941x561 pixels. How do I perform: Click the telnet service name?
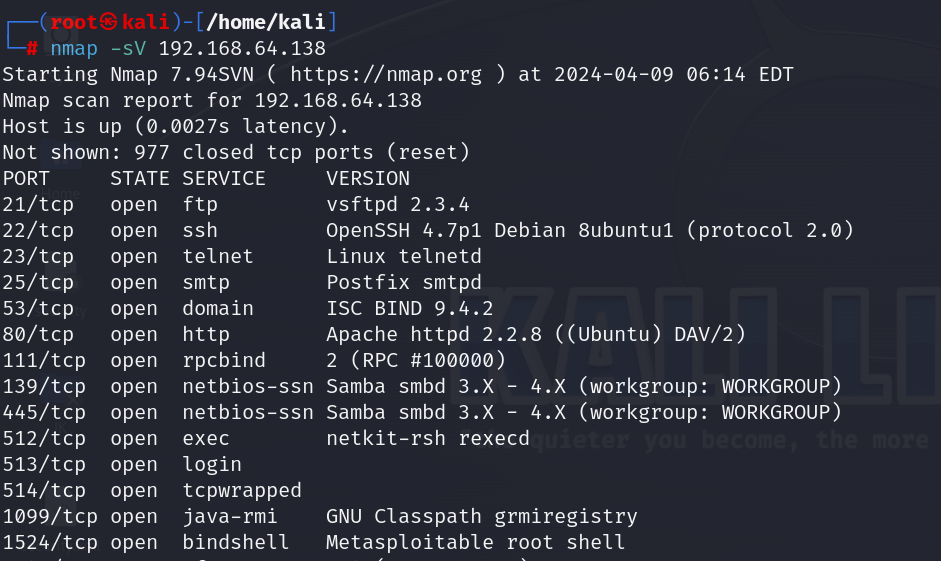tap(217, 257)
